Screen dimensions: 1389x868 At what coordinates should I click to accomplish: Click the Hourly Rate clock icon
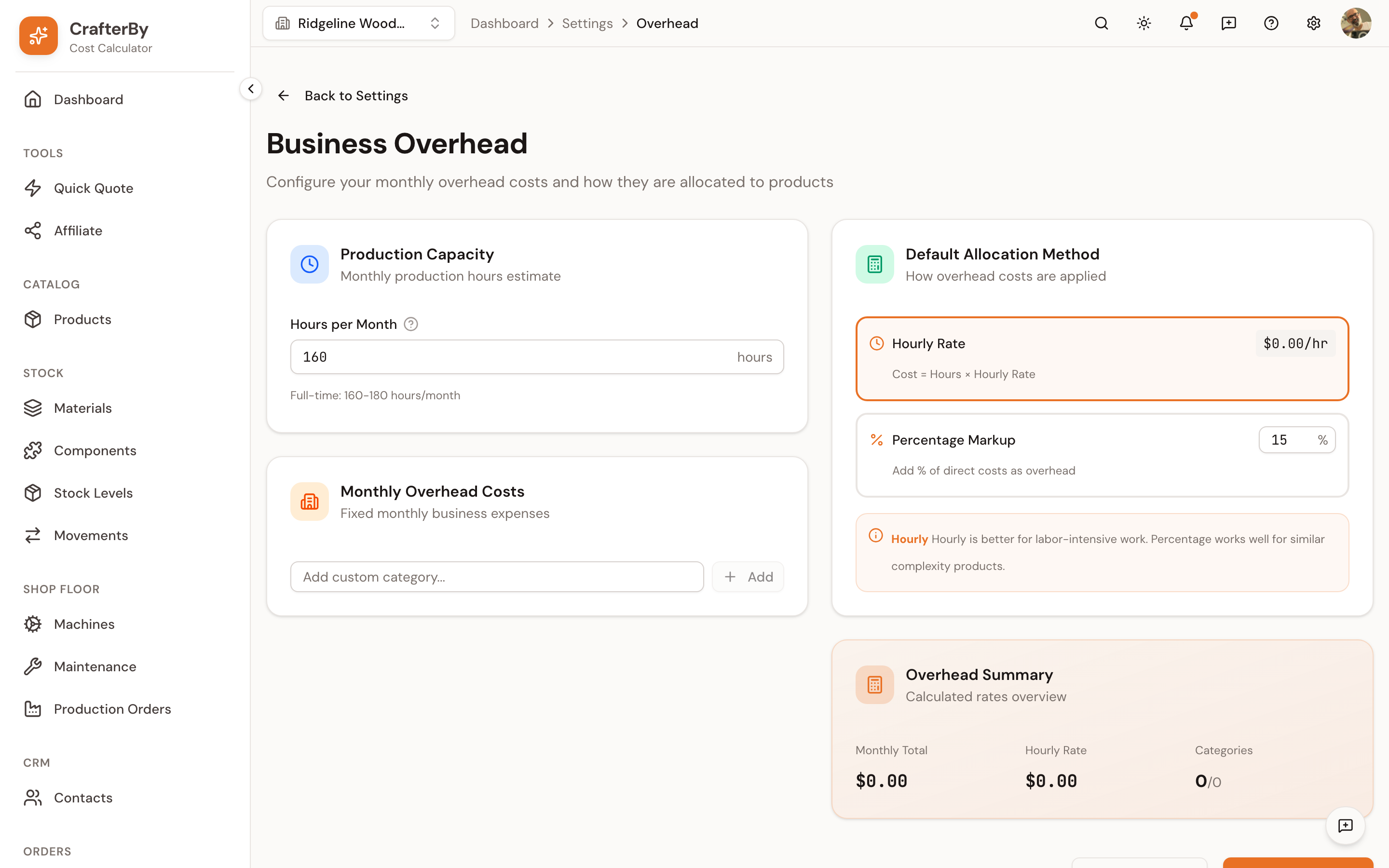(x=876, y=343)
